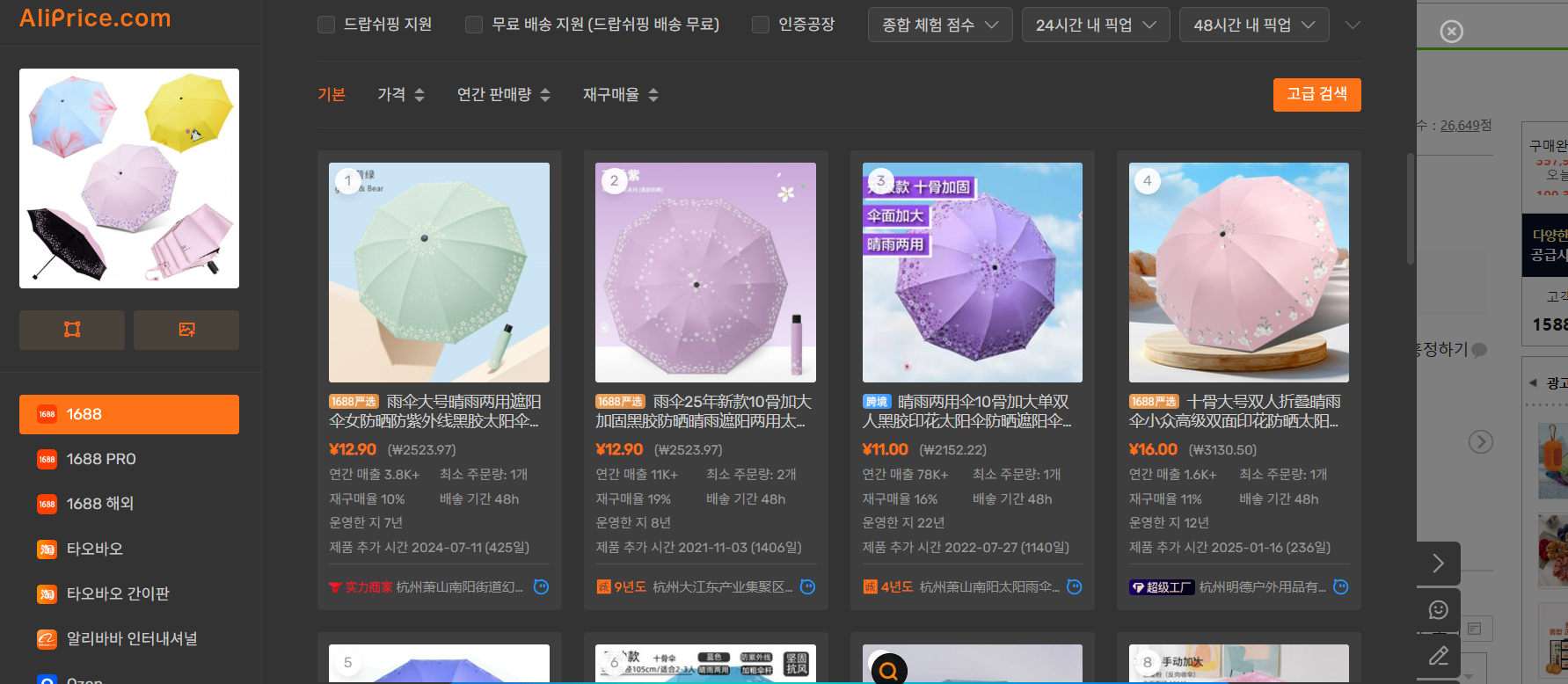Click AliPrice.com logo

click(x=95, y=18)
